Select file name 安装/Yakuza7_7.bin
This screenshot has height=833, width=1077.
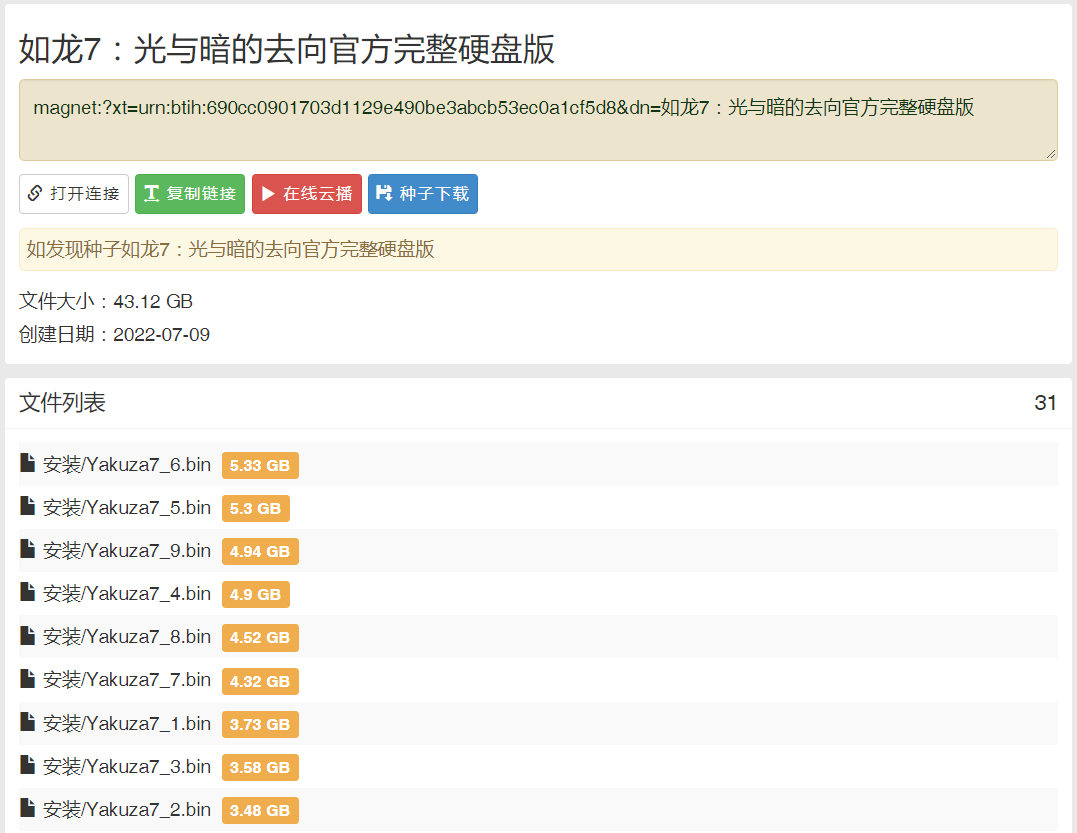click(127, 680)
